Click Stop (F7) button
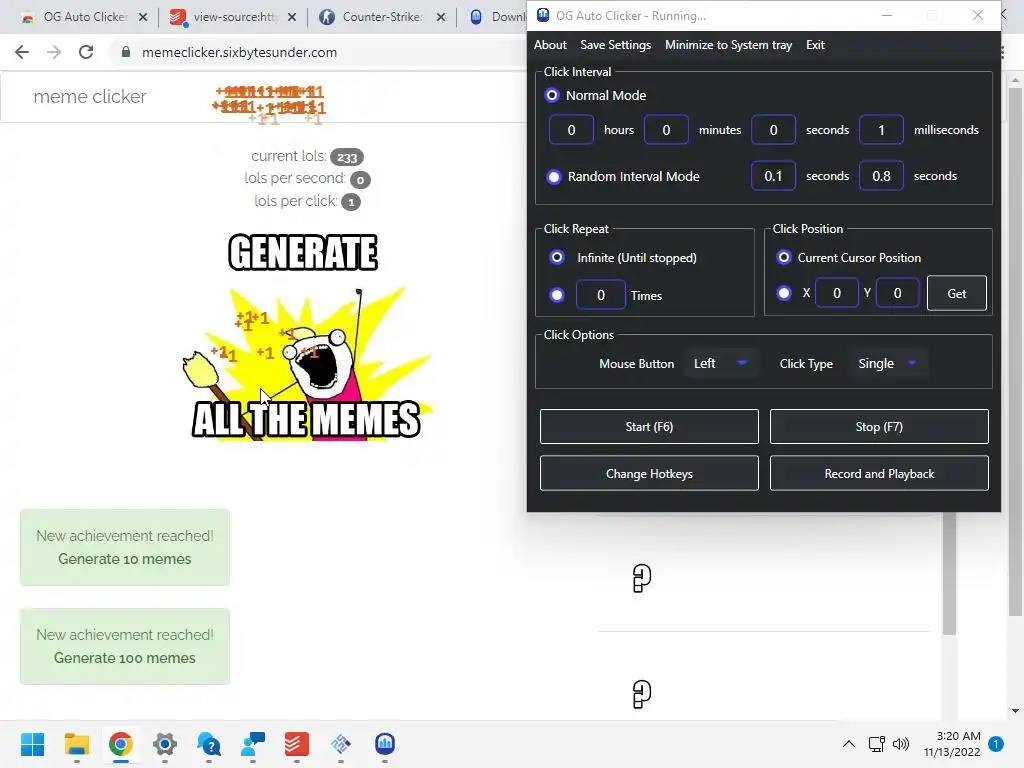The width and height of the screenshot is (1024, 768). point(879,426)
